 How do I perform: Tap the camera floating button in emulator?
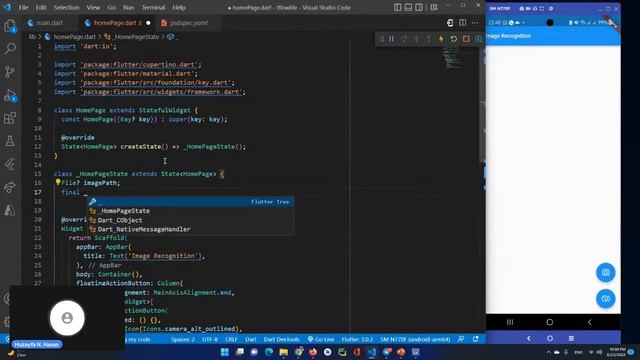click(605, 272)
